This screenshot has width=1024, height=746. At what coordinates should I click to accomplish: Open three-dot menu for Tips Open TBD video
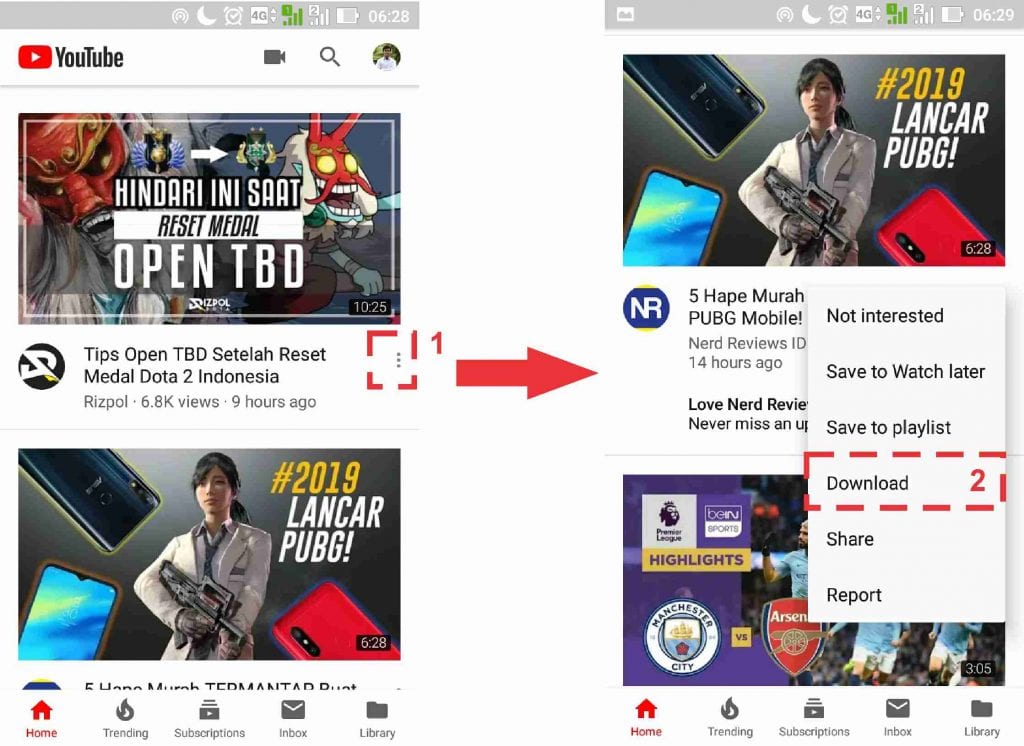coord(398,360)
